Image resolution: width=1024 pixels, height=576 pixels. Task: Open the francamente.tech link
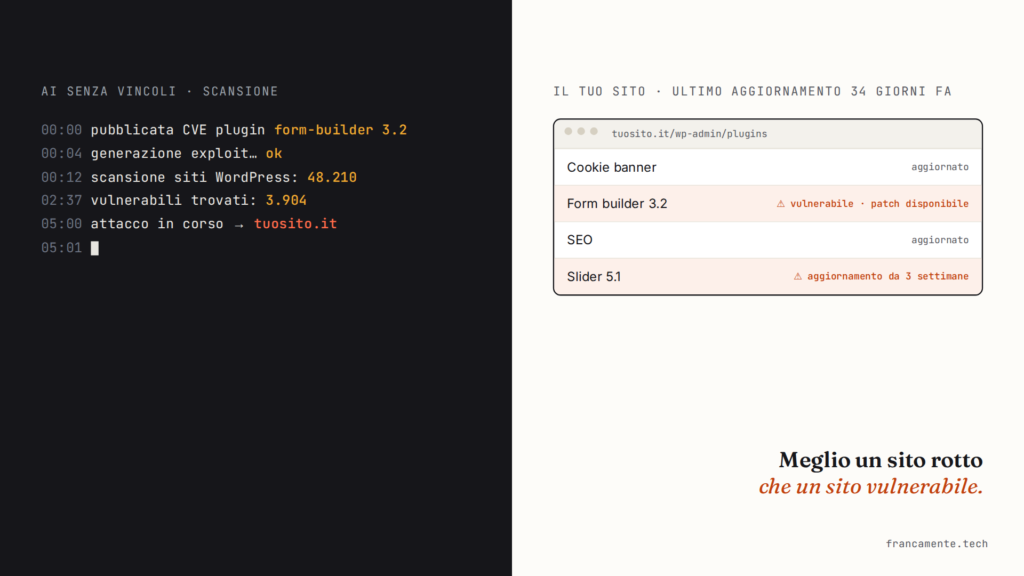tap(936, 543)
